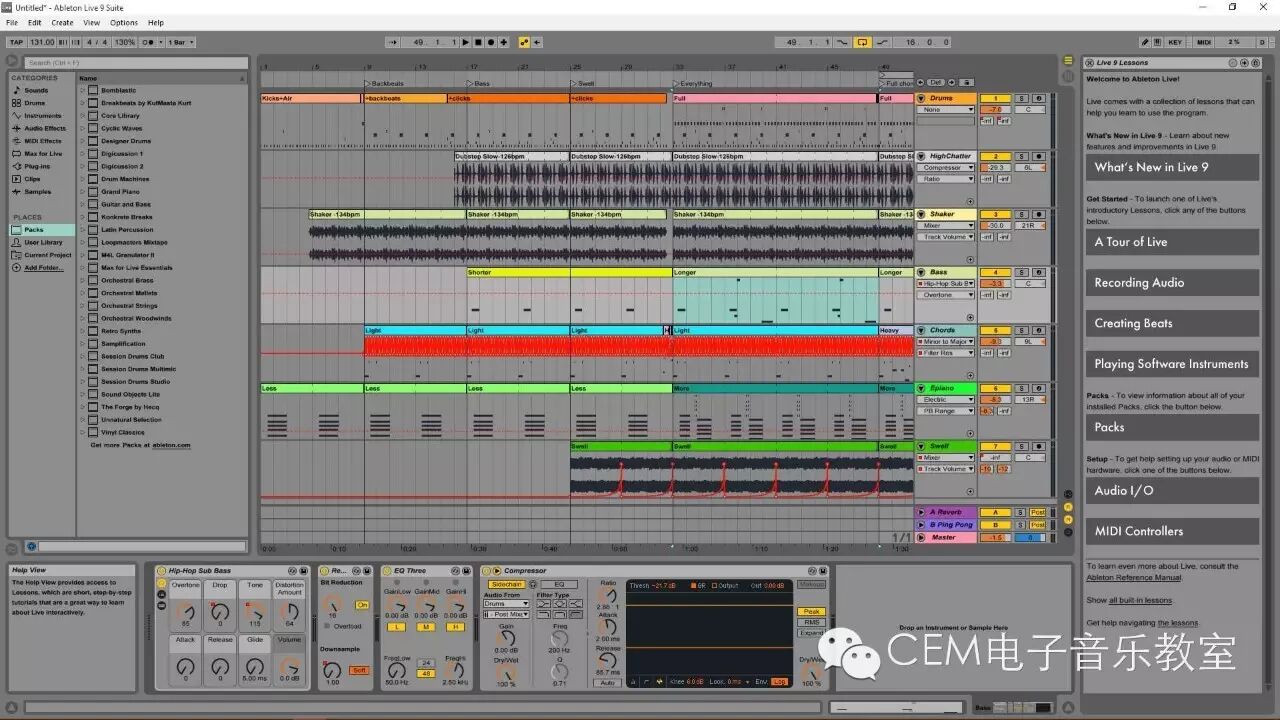The image size is (1280, 720).
Task: Open the Creating Beats lesson
Action: (1172, 324)
